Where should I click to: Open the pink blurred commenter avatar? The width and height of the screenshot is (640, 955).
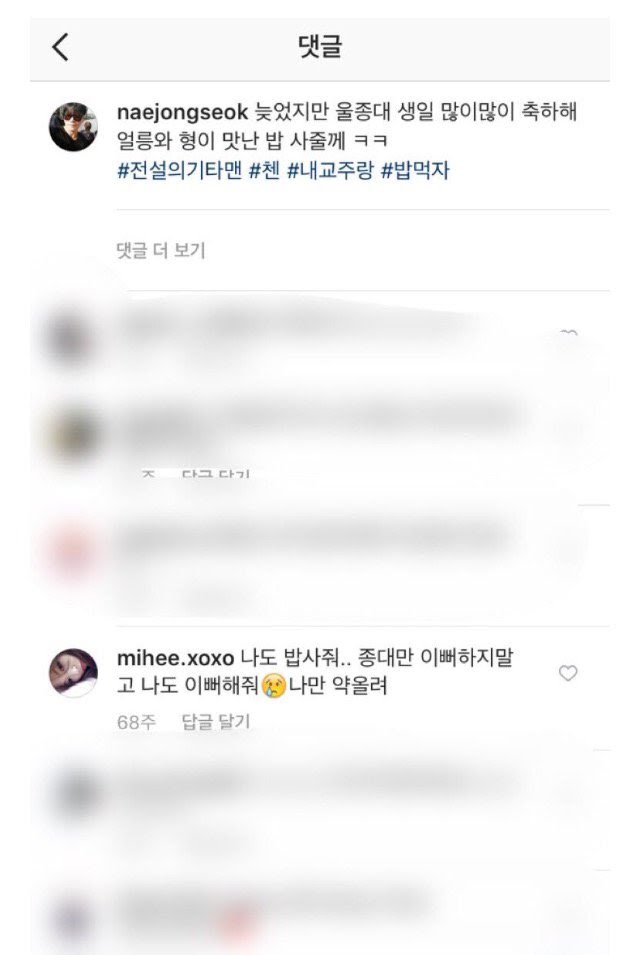(x=72, y=554)
